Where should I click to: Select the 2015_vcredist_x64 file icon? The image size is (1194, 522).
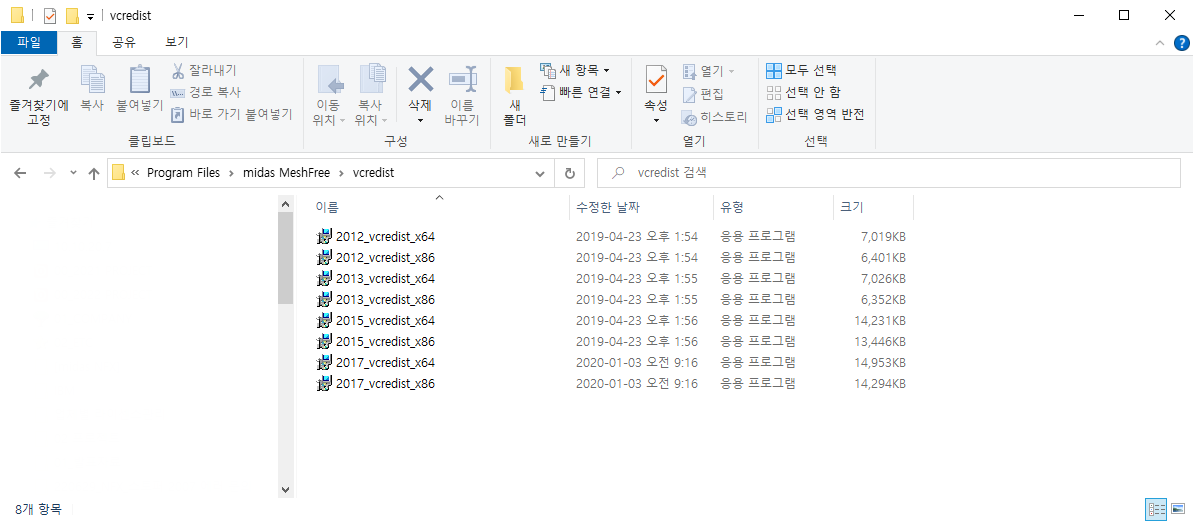(325, 320)
